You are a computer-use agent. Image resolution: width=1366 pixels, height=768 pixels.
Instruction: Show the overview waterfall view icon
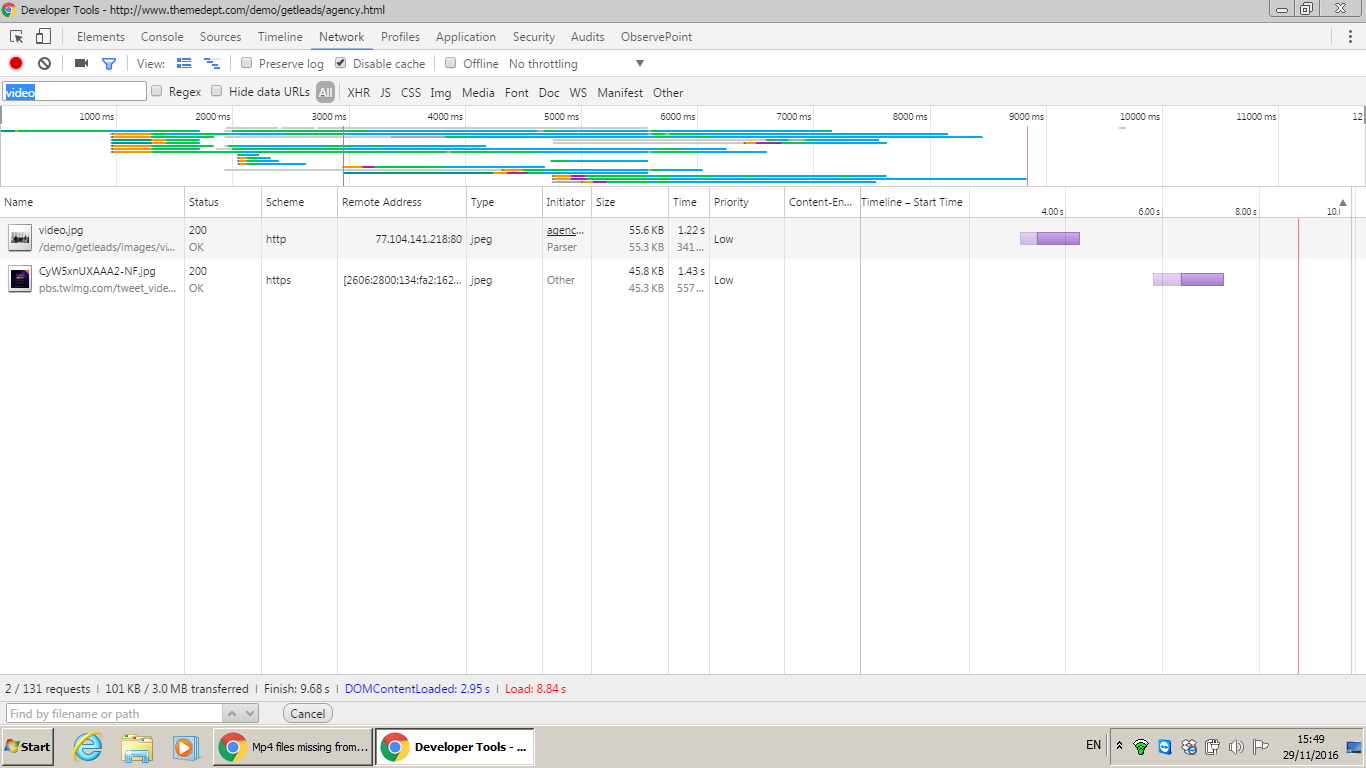pos(211,63)
